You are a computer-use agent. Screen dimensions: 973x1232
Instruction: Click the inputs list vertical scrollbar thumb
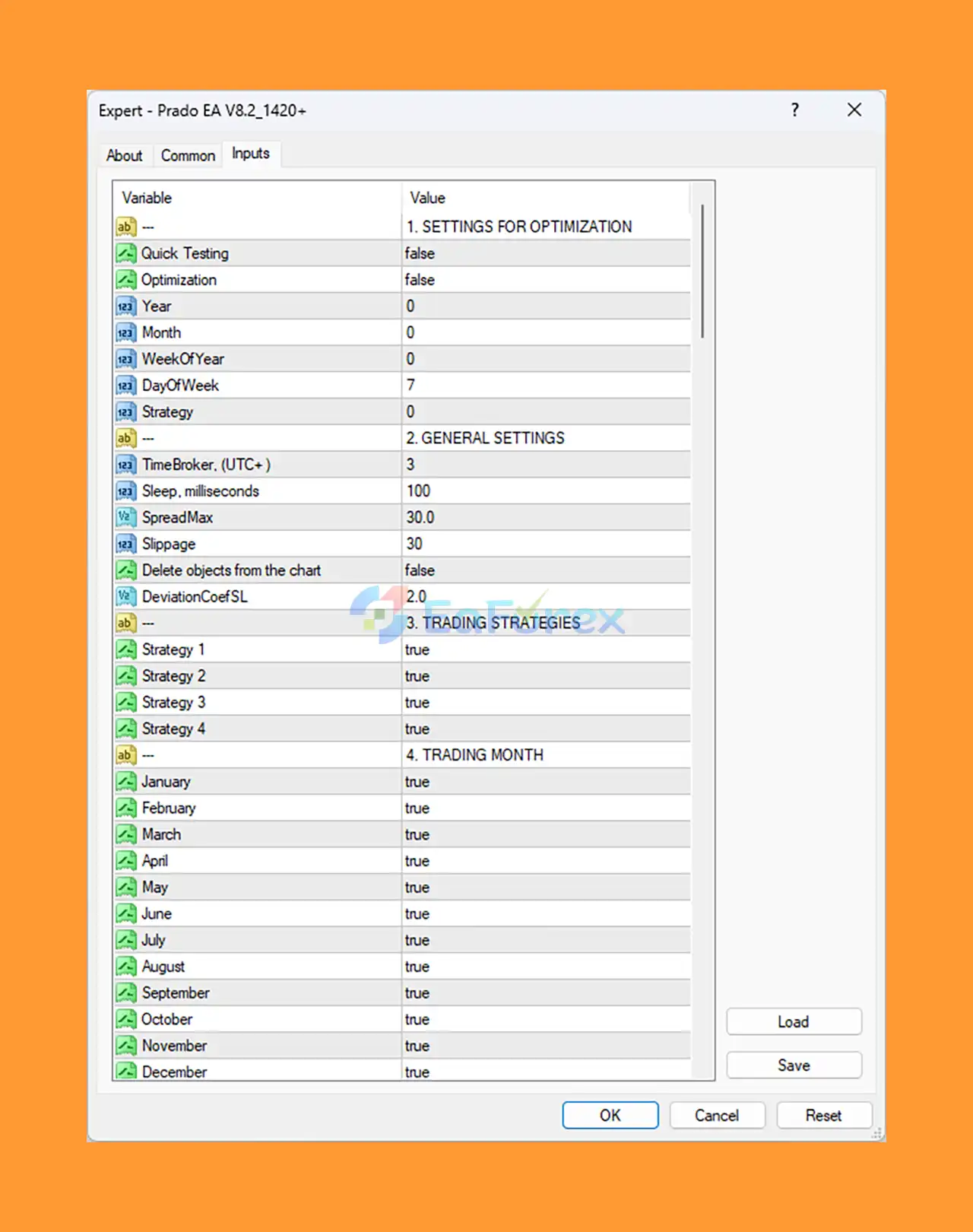[702, 271]
